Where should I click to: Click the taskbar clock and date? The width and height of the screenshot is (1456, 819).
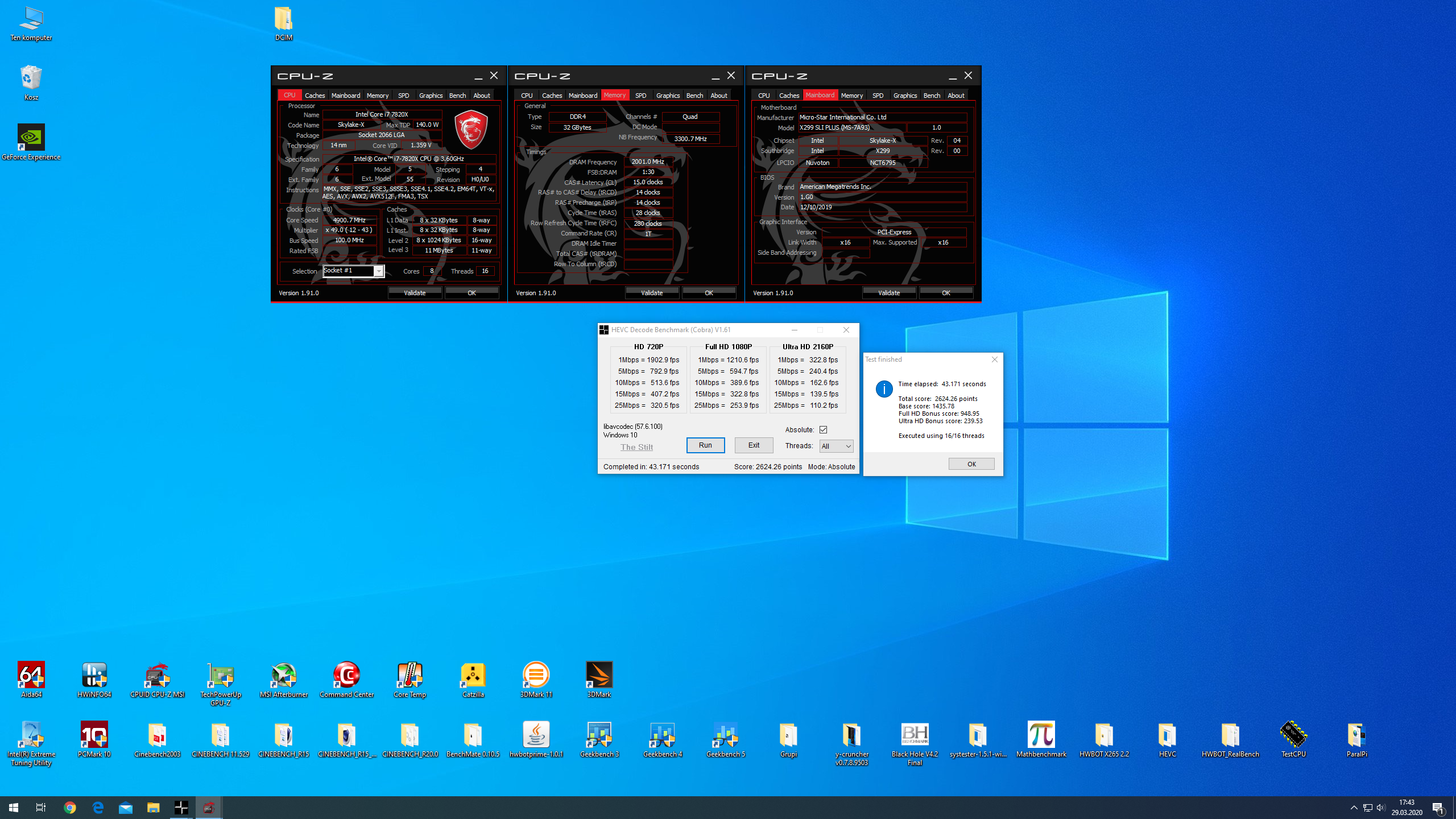[1407, 808]
